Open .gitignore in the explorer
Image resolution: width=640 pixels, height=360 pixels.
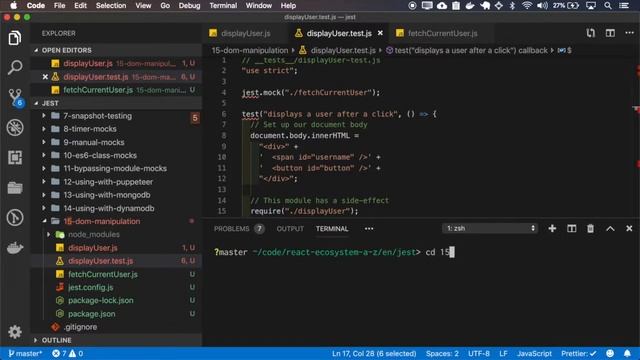coord(80,327)
